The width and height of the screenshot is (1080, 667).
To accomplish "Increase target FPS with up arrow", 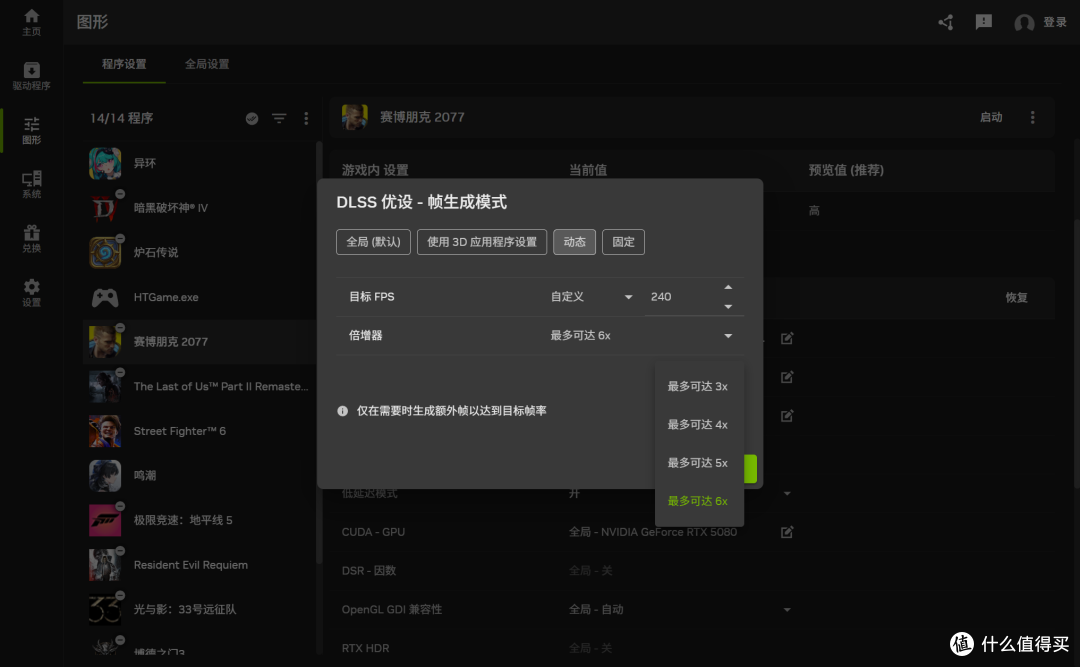I will pos(728,287).
